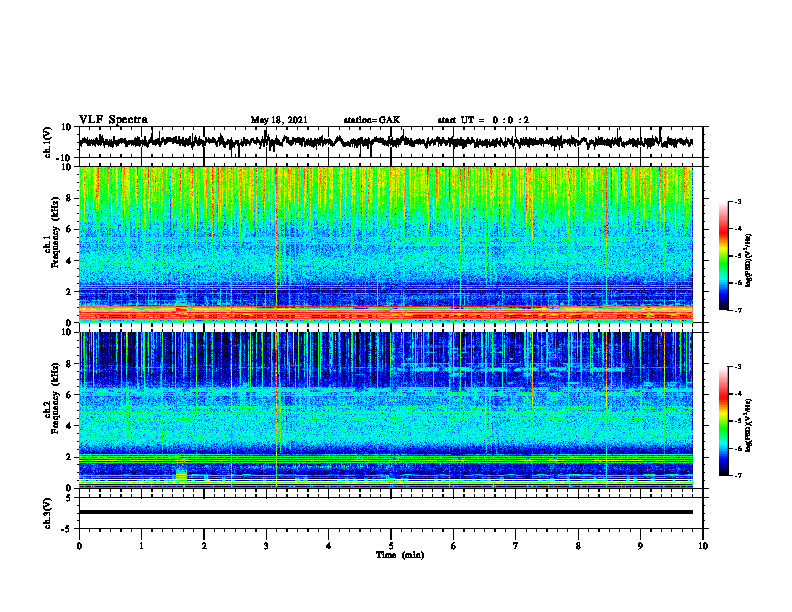Click the "-3" label on ch.1 color bar

[x=738, y=201]
